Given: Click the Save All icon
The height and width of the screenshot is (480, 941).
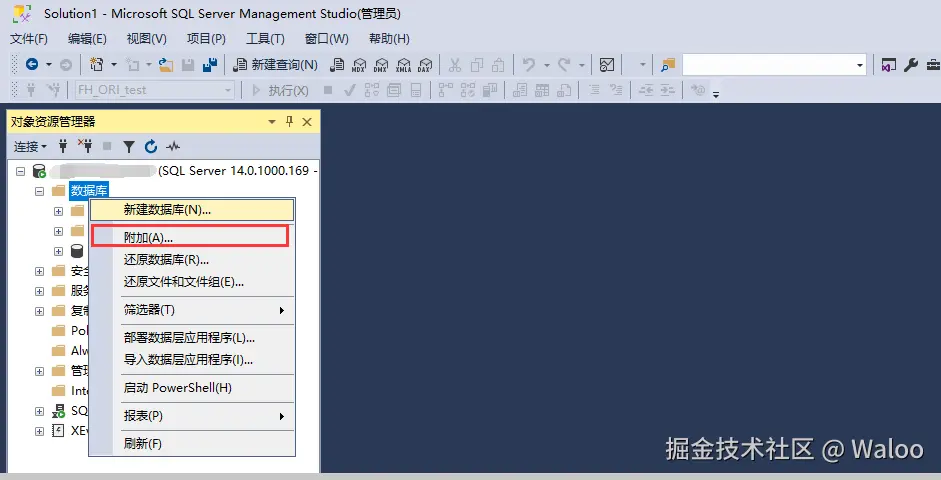Looking at the screenshot, I should click(x=209, y=64).
